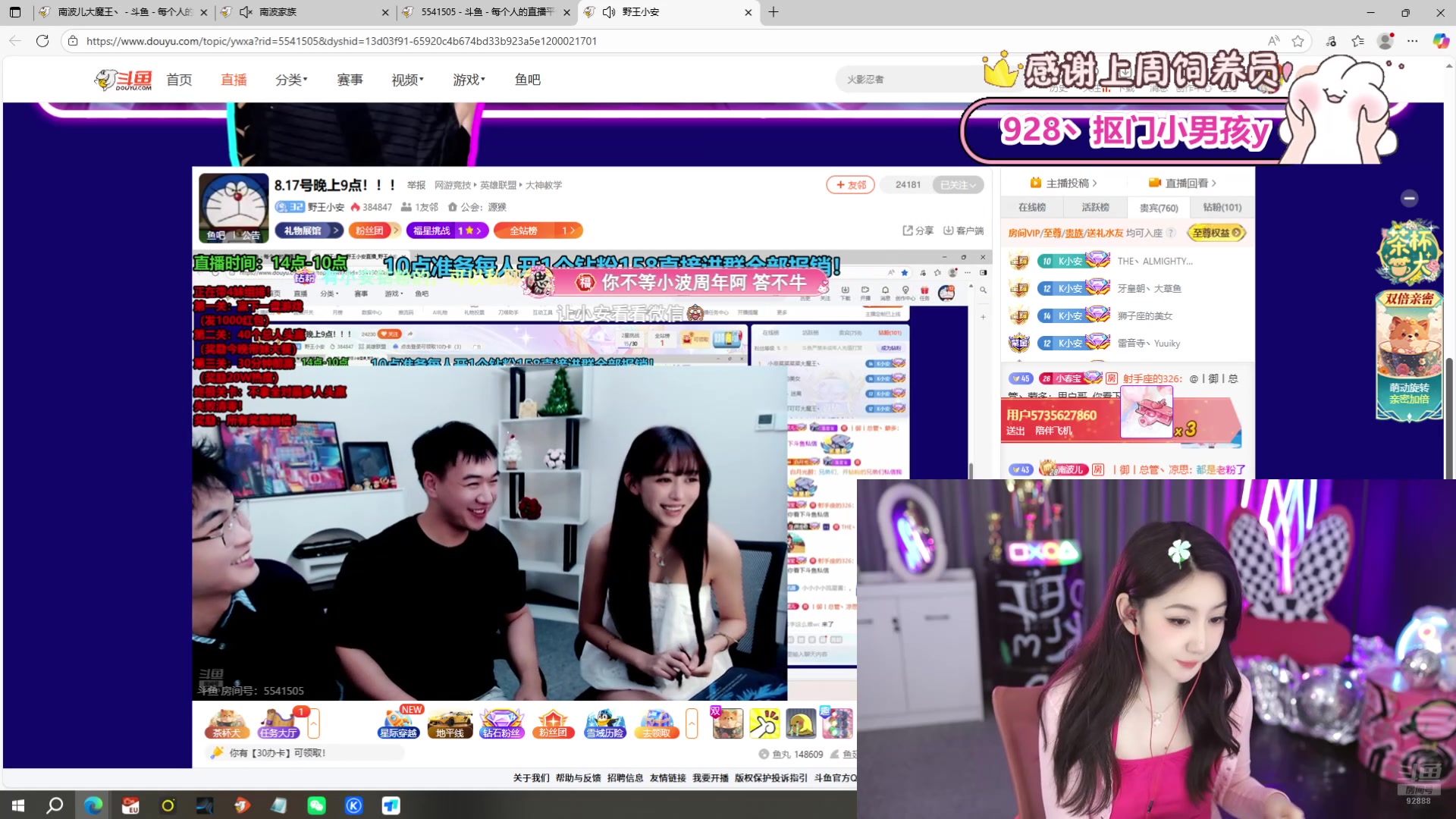Image resolution: width=1456 pixels, height=819 pixels.
Task: Open WeChat from the taskbar
Action: click(316, 805)
